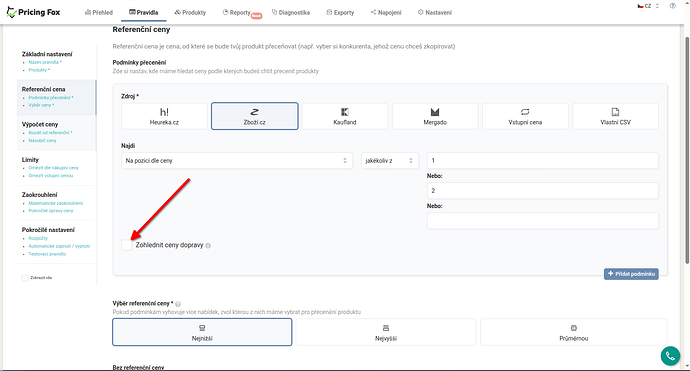690x371 pixels.
Task: Go to 'Podmínky přecenění' sidebar link
Action: (51, 98)
